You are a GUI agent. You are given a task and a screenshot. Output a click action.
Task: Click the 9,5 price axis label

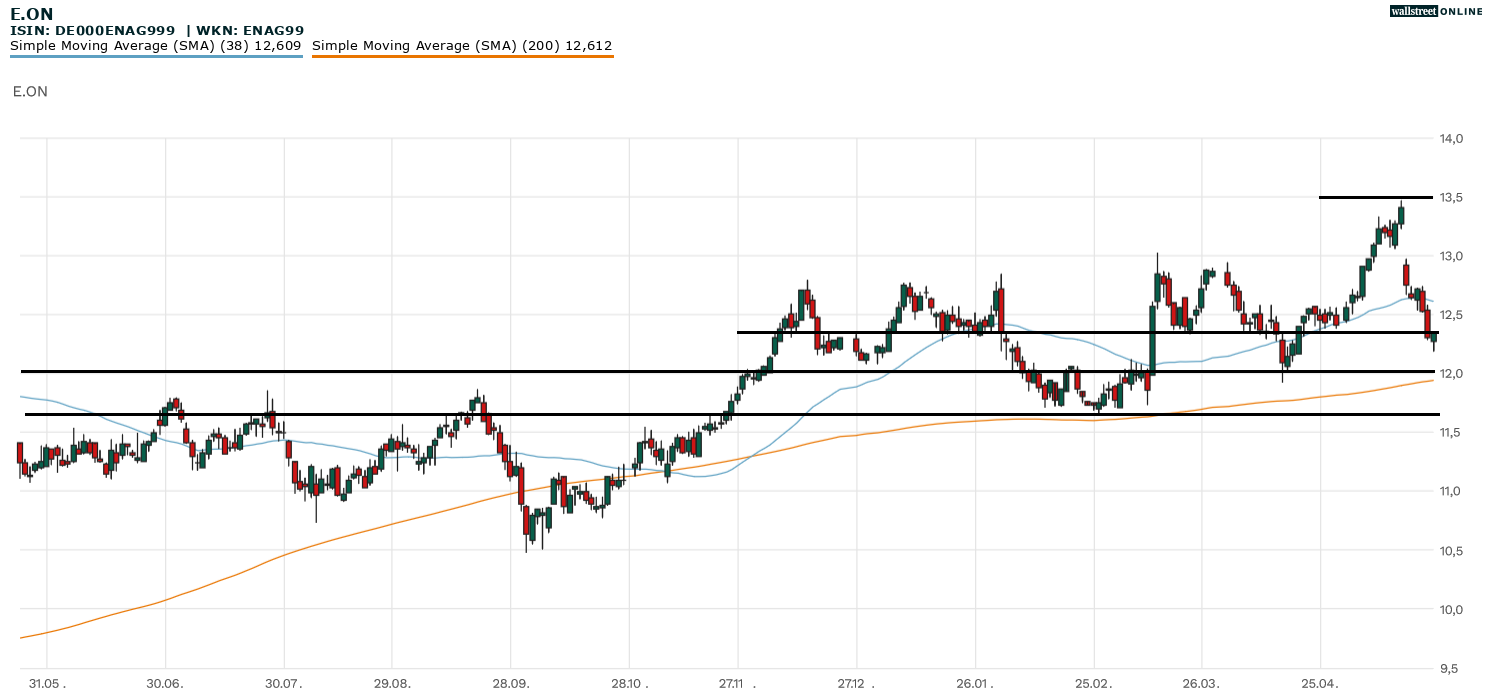(x=1452, y=668)
